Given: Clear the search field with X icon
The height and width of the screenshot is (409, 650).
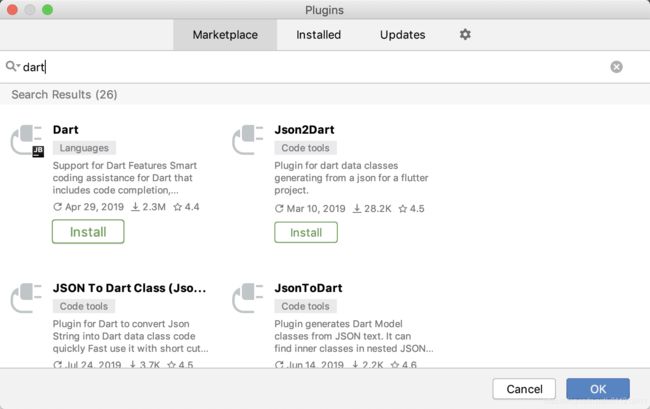Looking at the screenshot, I should 616,67.
